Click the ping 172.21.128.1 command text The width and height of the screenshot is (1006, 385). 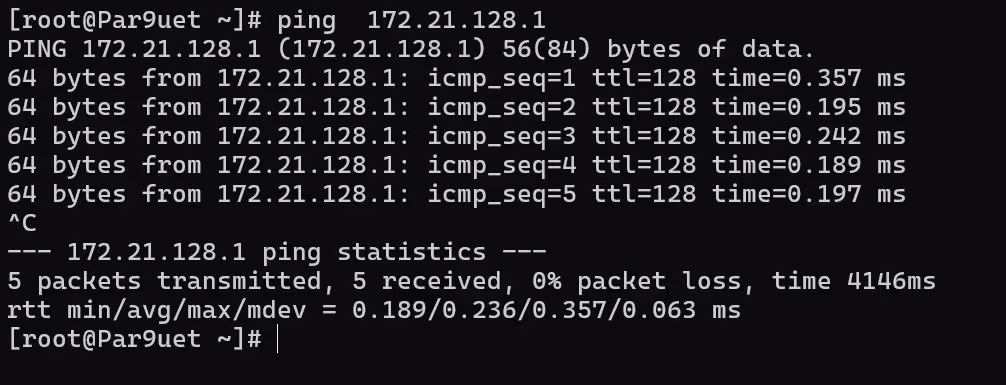[411, 21]
